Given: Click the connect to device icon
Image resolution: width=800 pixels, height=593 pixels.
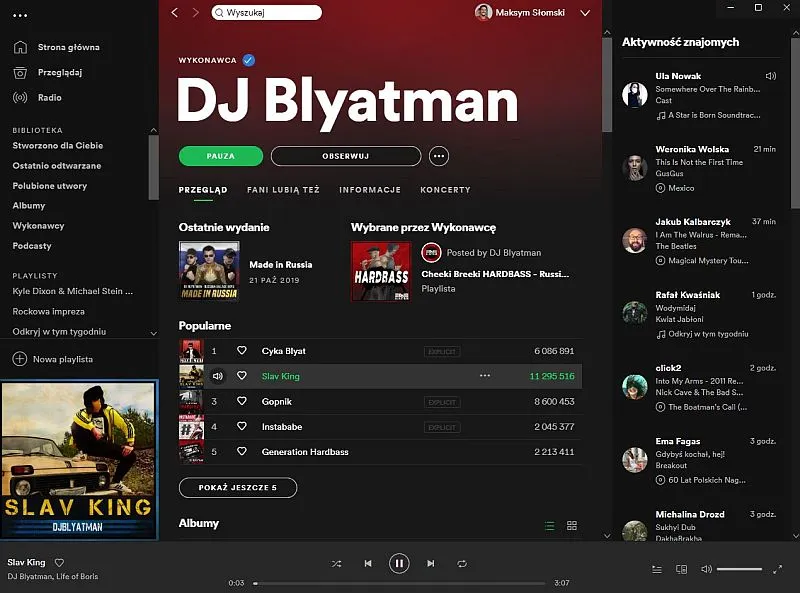Looking at the screenshot, I should point(681,568).
